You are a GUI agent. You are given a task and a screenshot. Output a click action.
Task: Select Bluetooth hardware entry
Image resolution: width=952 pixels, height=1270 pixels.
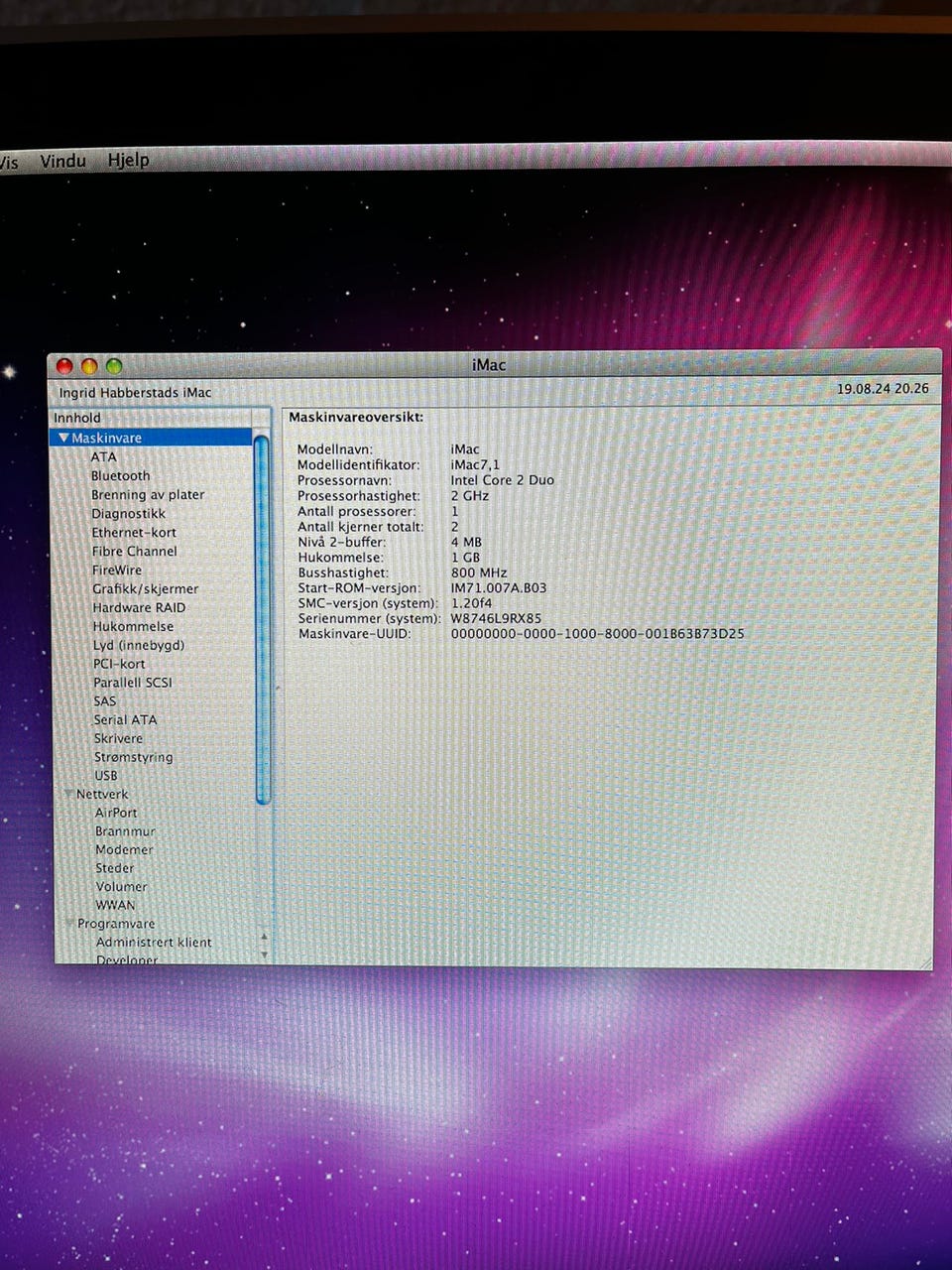[120, 475]
